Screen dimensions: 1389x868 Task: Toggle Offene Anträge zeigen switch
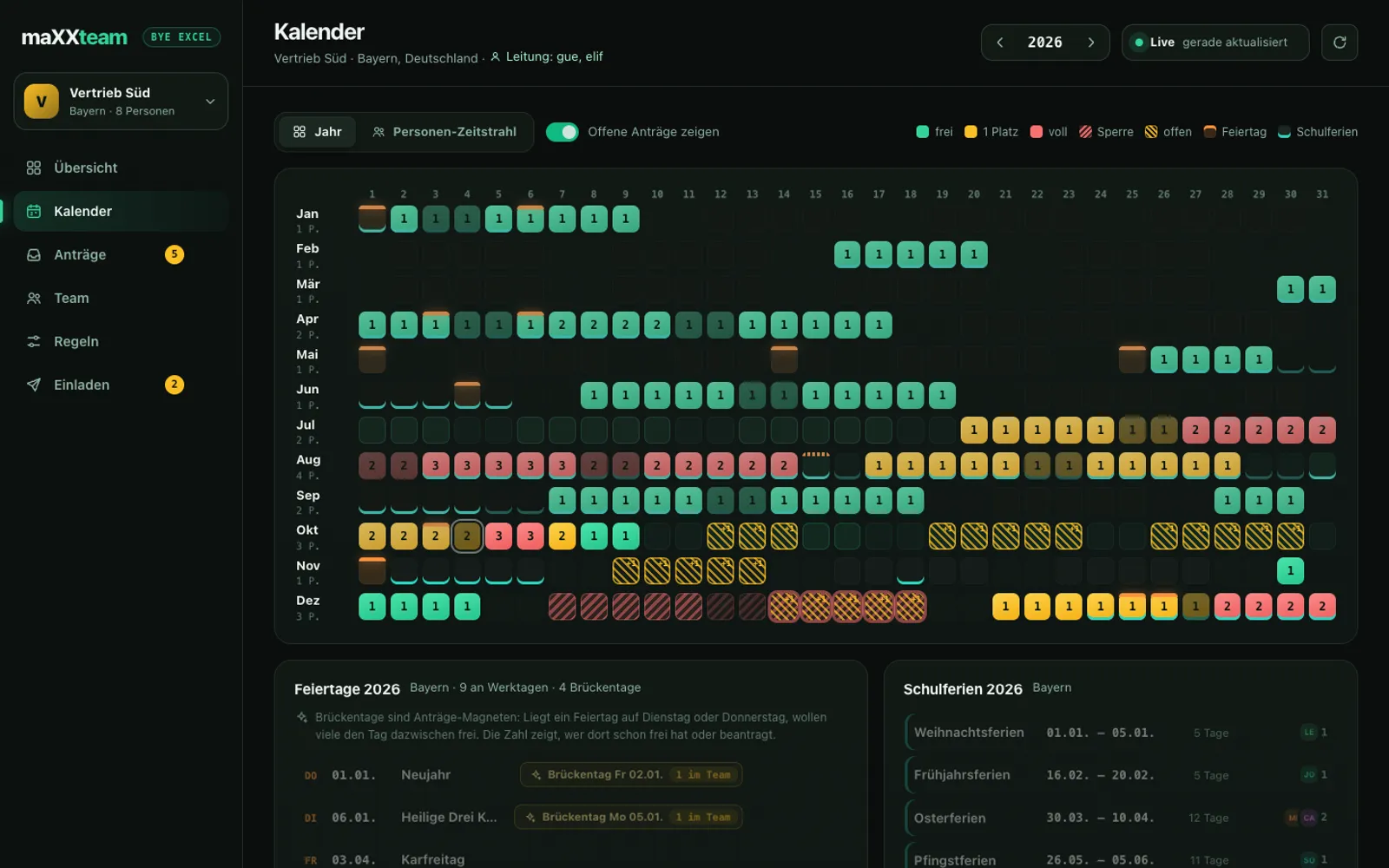(563, 132)
